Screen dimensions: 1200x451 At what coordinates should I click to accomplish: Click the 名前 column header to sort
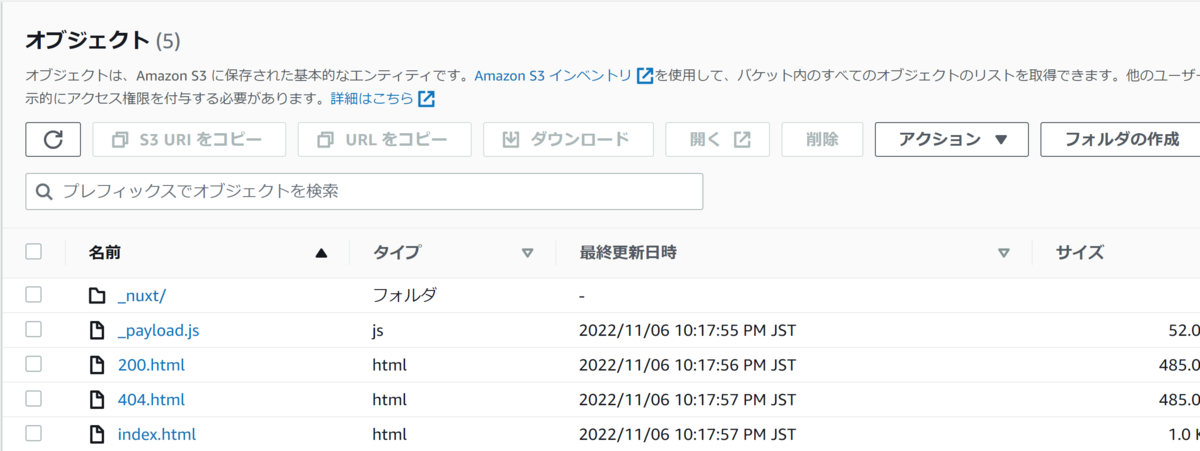pos(104,253)
